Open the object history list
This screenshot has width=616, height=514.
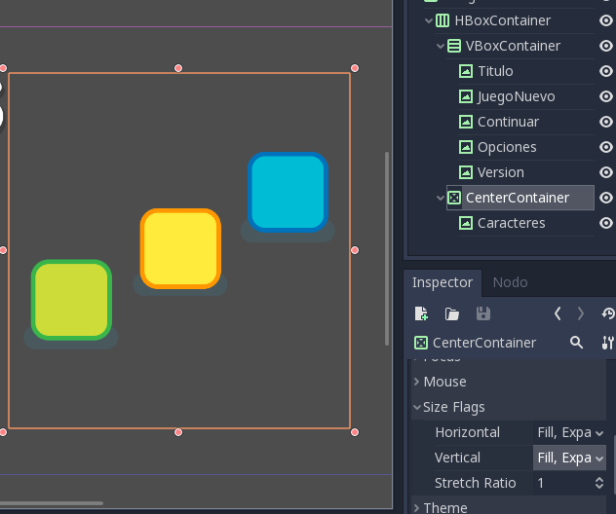coord(608,314)
